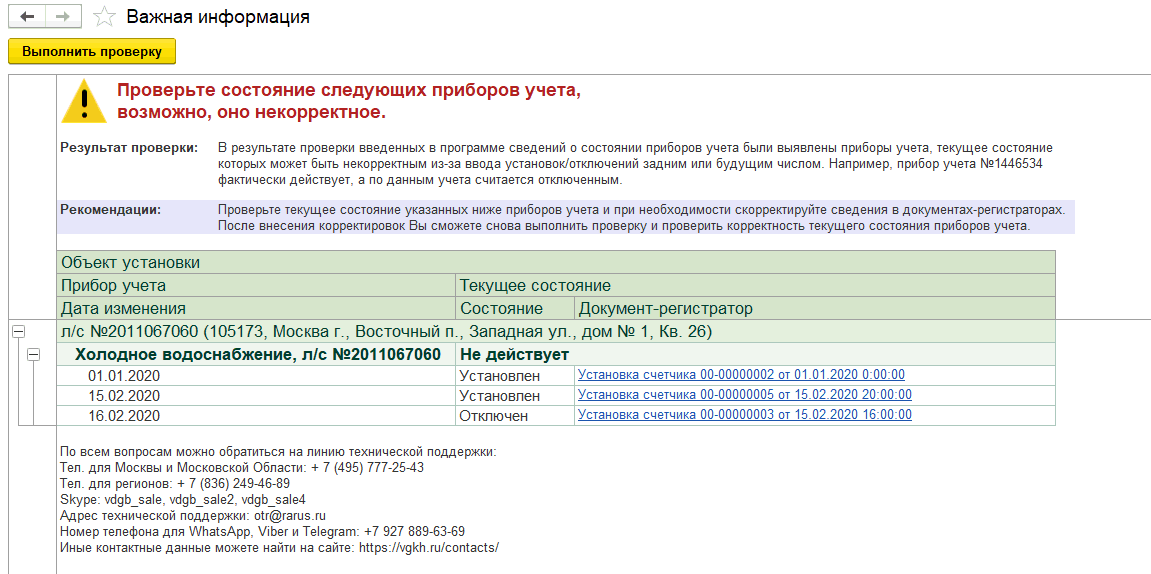Go forward with the right arrow button

[65, 16]
